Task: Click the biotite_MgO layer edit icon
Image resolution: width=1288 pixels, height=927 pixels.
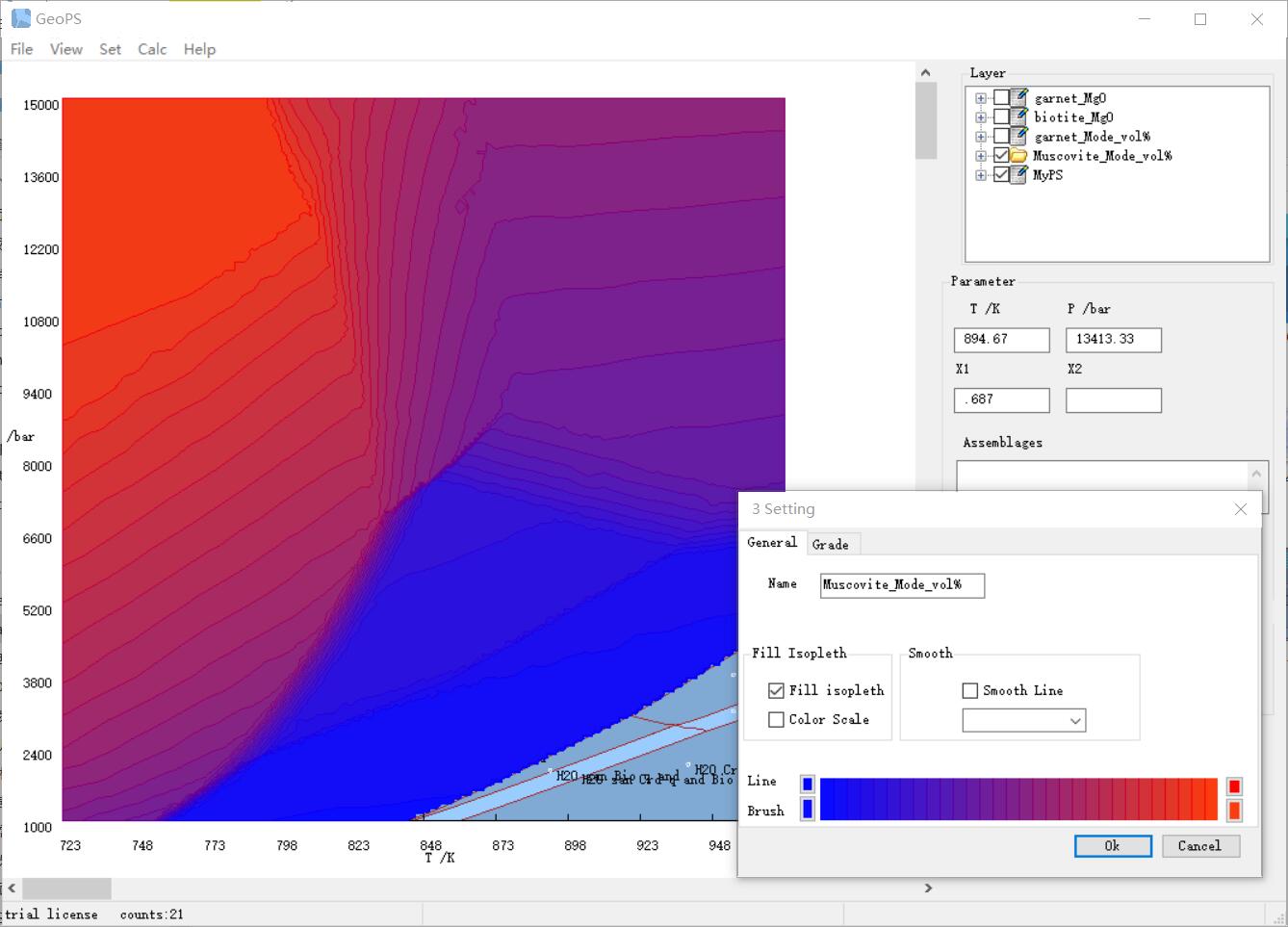Action: coord(1020,116)
